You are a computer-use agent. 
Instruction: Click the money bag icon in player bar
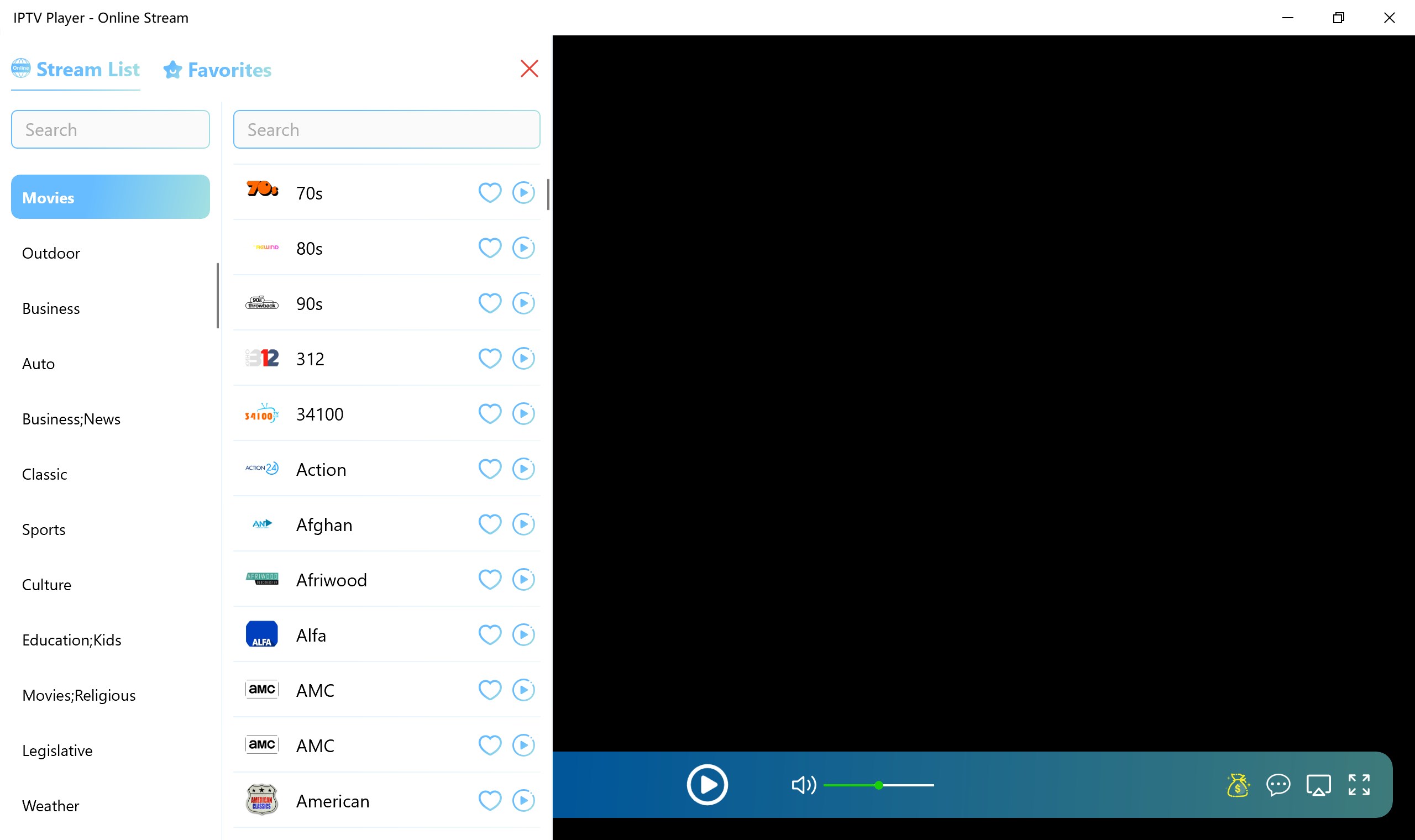coord(1238,785)
